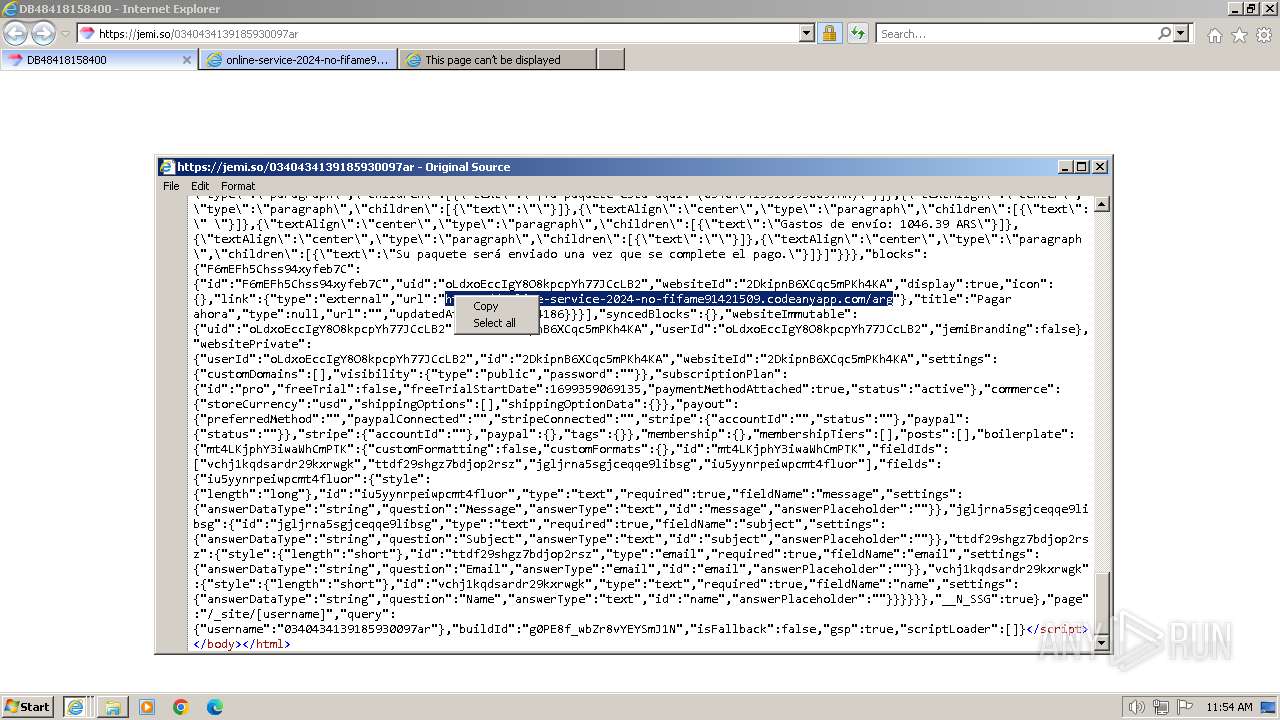The width and height of the screenshot is (1280, 720).
Task: Click the source view scrollbar up arrow
Action: (x=1102, y=204)
